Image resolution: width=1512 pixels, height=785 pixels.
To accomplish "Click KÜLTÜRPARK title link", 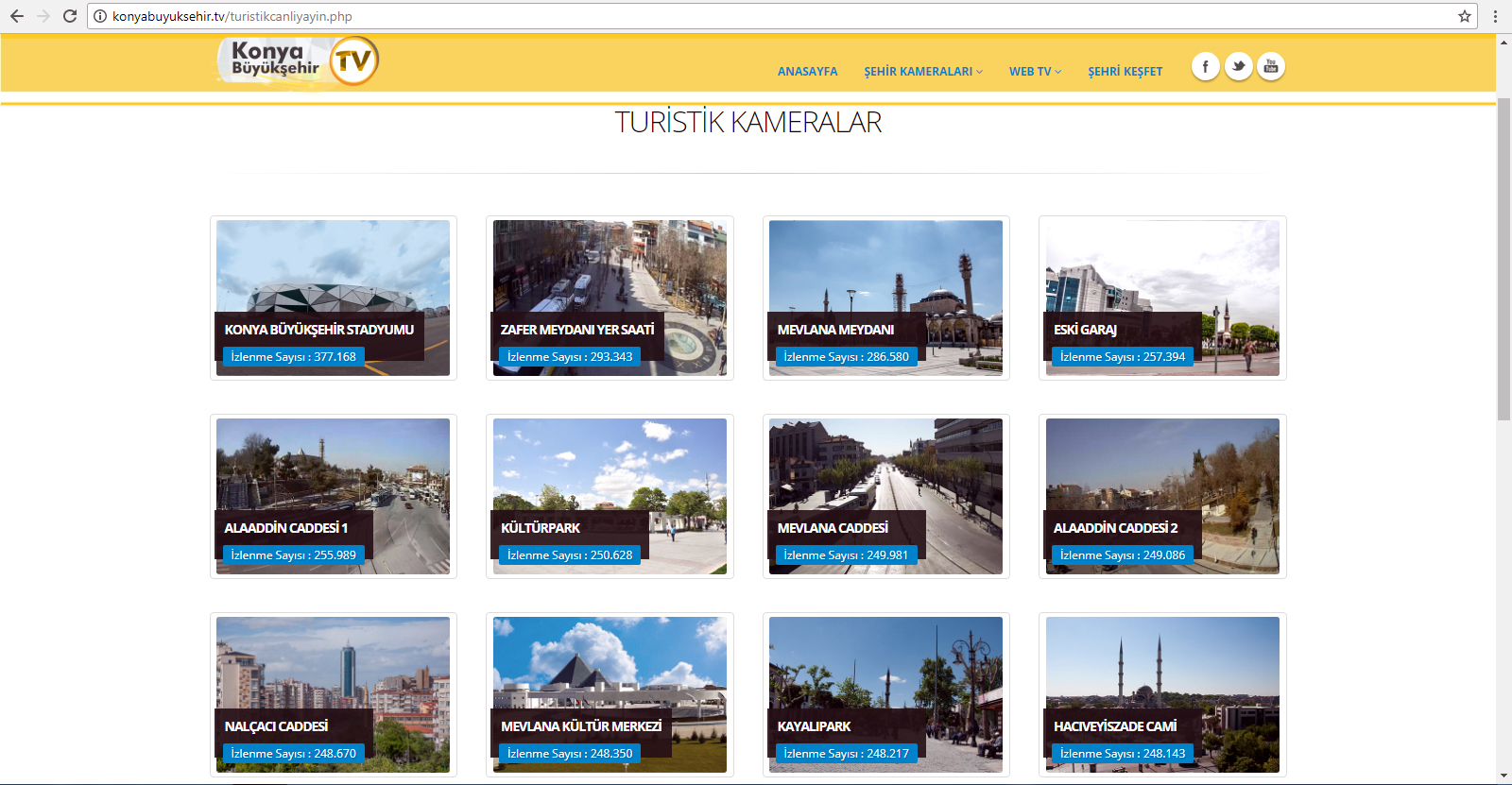I will pos(541,528).
